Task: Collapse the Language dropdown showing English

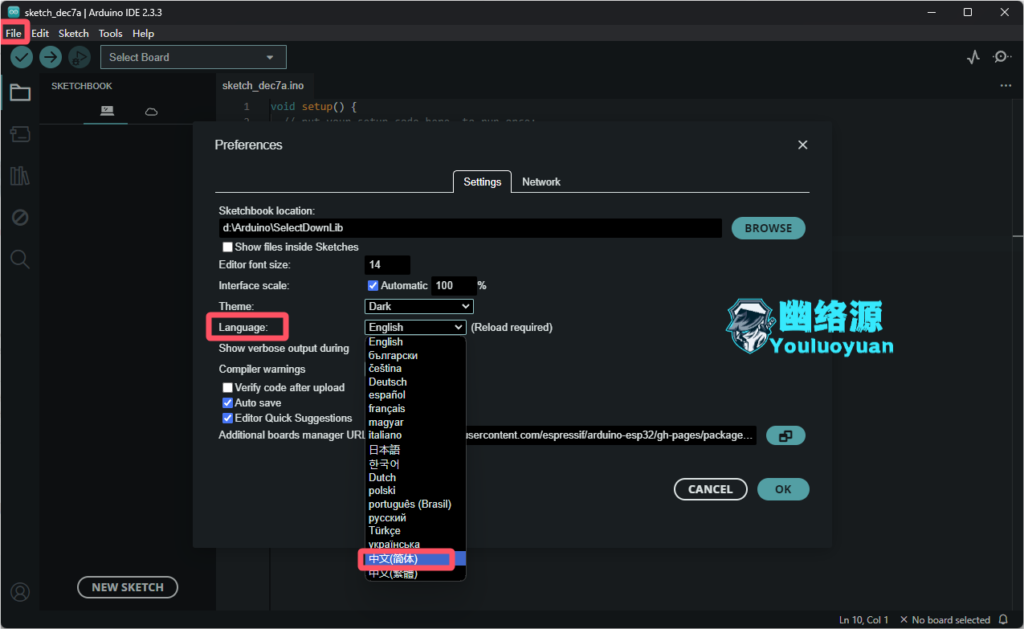Action: click(x=415, y=327)
